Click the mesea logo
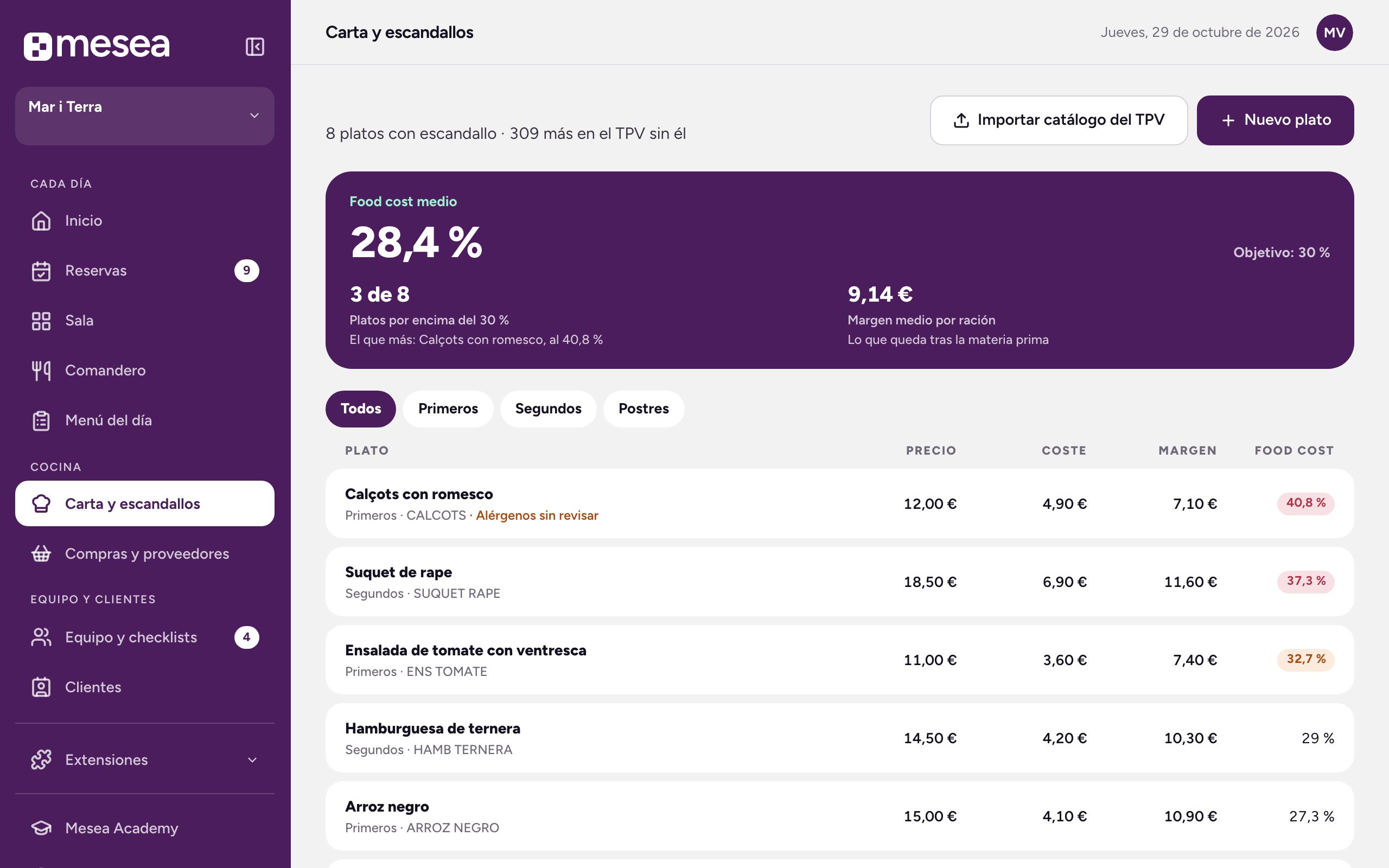 (x=97, y=46)
